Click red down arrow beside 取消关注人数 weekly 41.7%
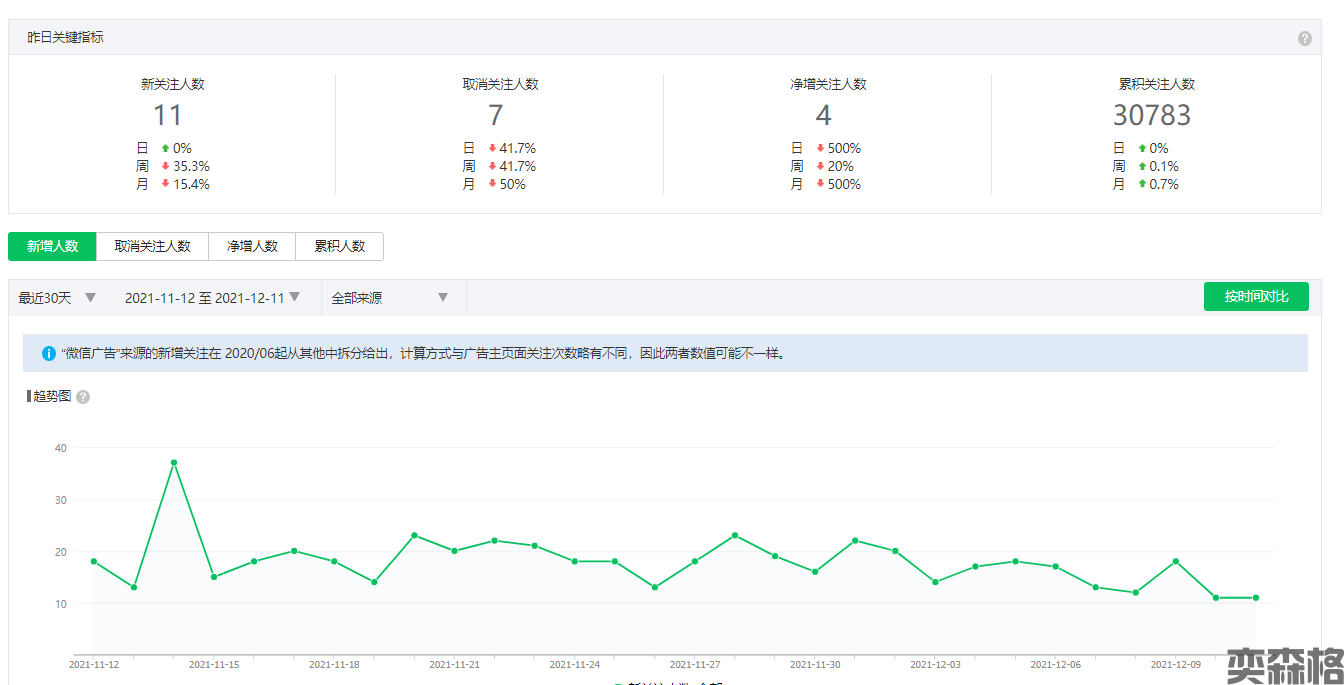 pyautogui.click(x=492, y=166)
